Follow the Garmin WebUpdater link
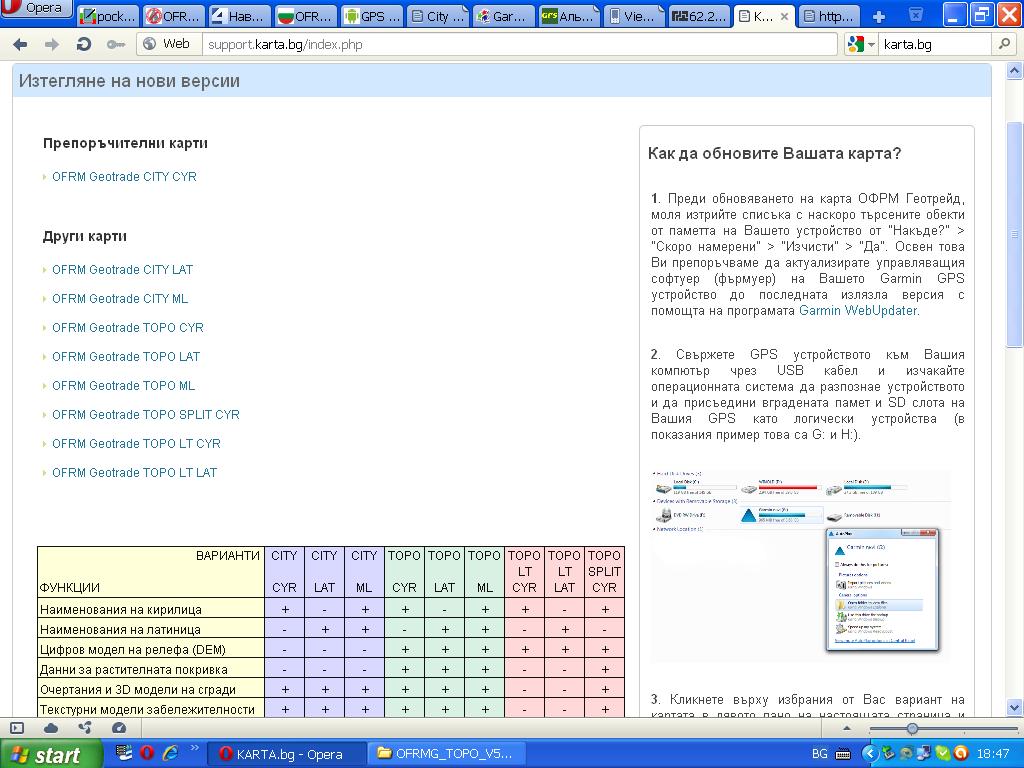The height and width of the screenshot is (768, 1024). pos(857,311)
